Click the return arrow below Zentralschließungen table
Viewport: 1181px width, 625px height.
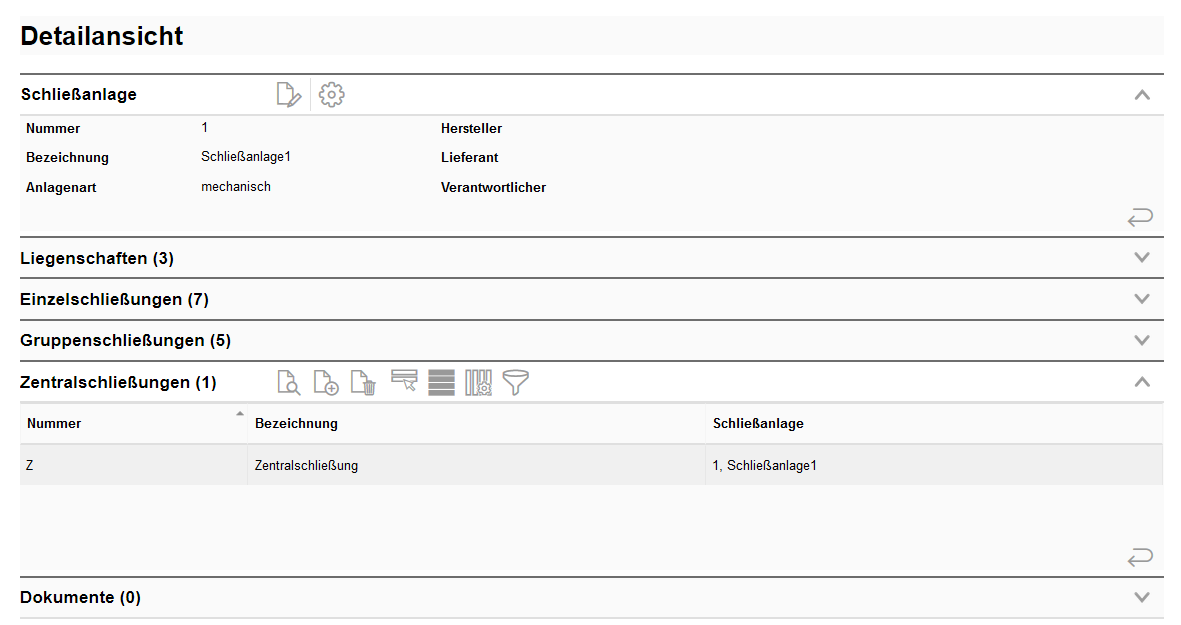(1140, 557)
